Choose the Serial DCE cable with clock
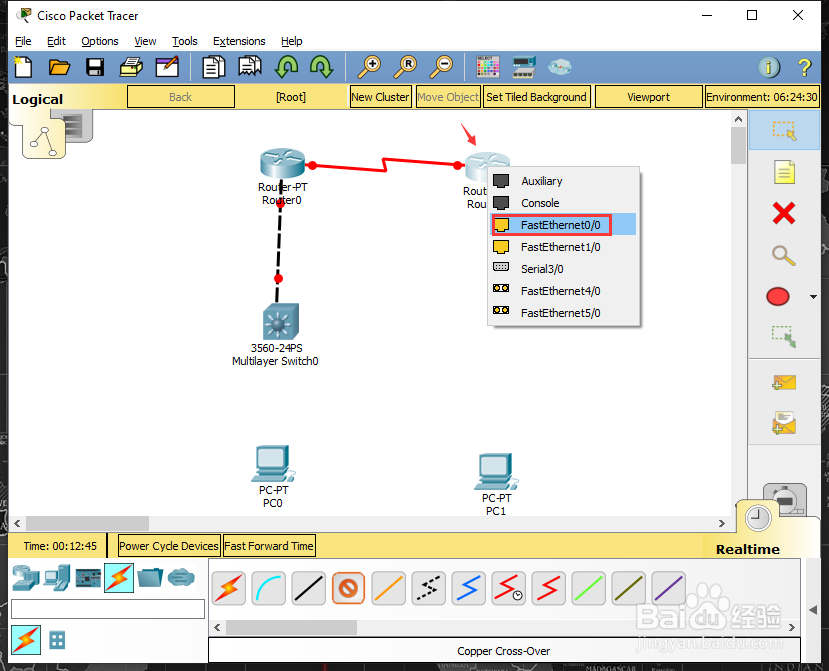Viewport: 829px width, 671px height. 508,588
